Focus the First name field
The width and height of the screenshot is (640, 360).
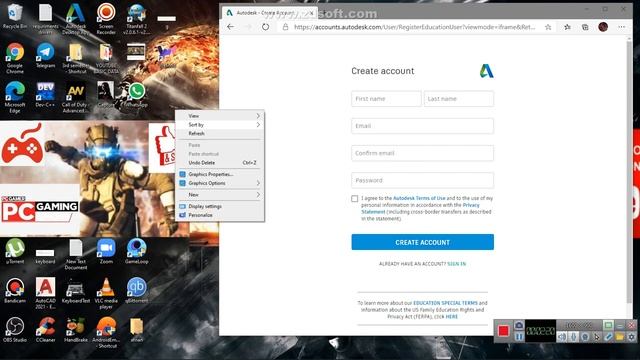coord(386,99)
